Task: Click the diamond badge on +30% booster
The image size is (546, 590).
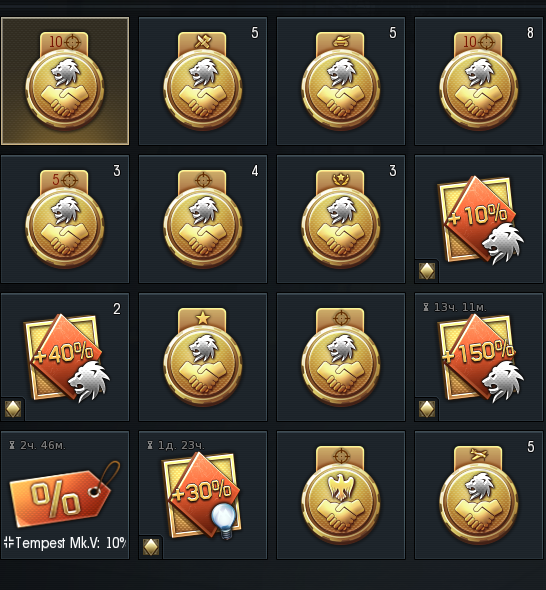Action: [151, 547]
